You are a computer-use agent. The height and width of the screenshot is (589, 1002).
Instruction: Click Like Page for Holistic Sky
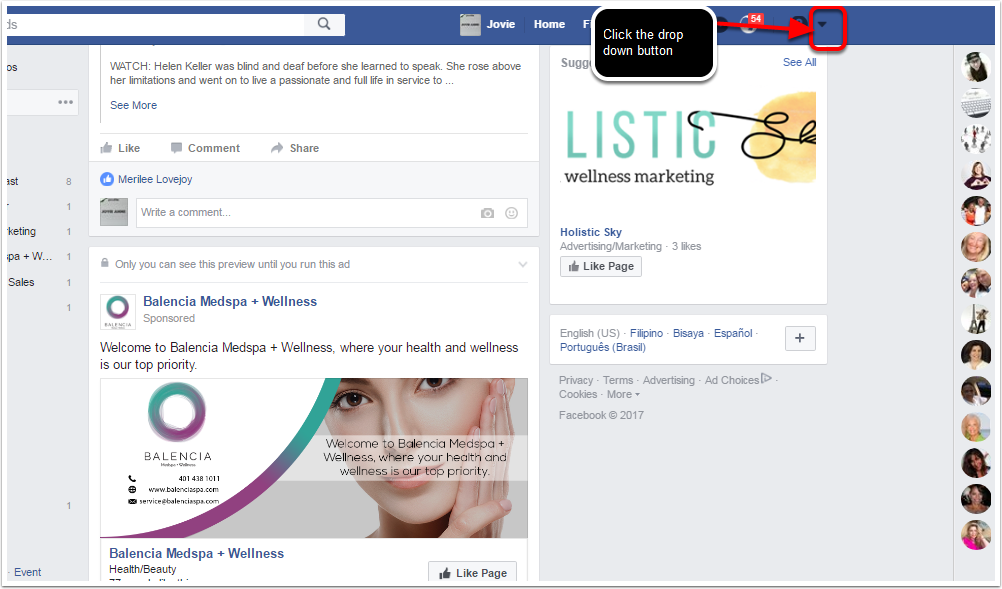click(601, 266)
